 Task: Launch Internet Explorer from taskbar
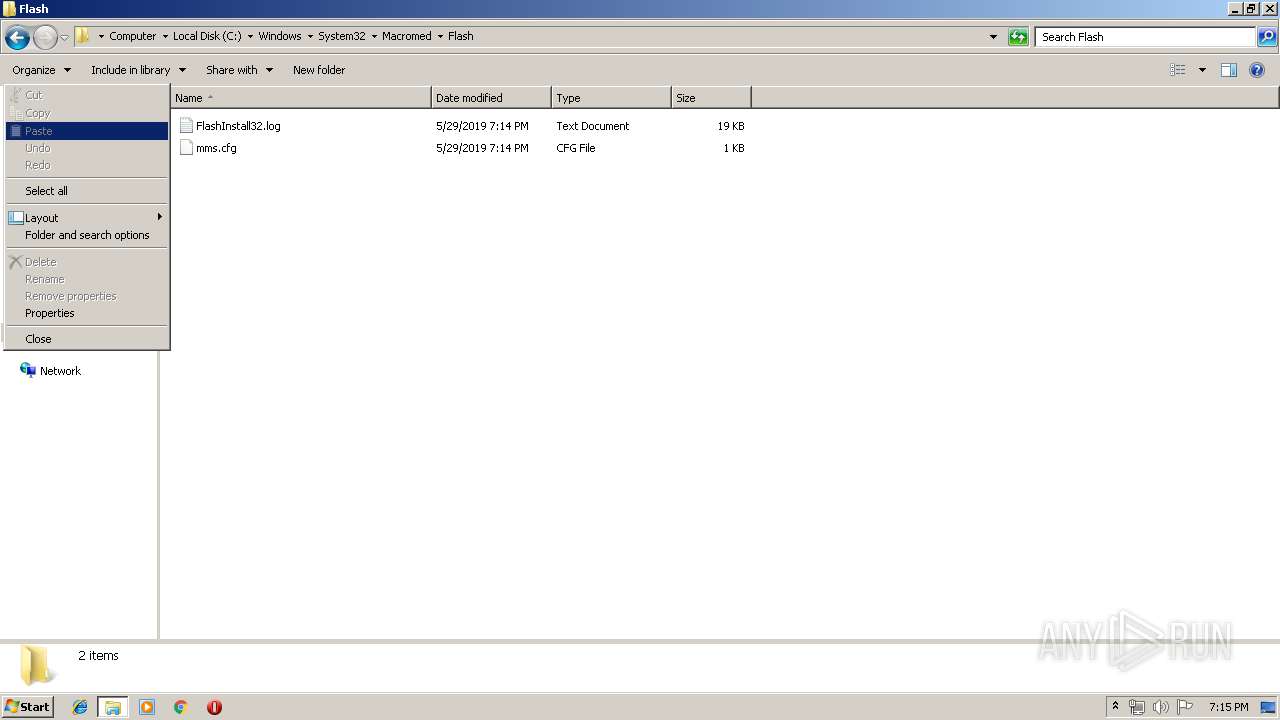click(x=80, y=707)
